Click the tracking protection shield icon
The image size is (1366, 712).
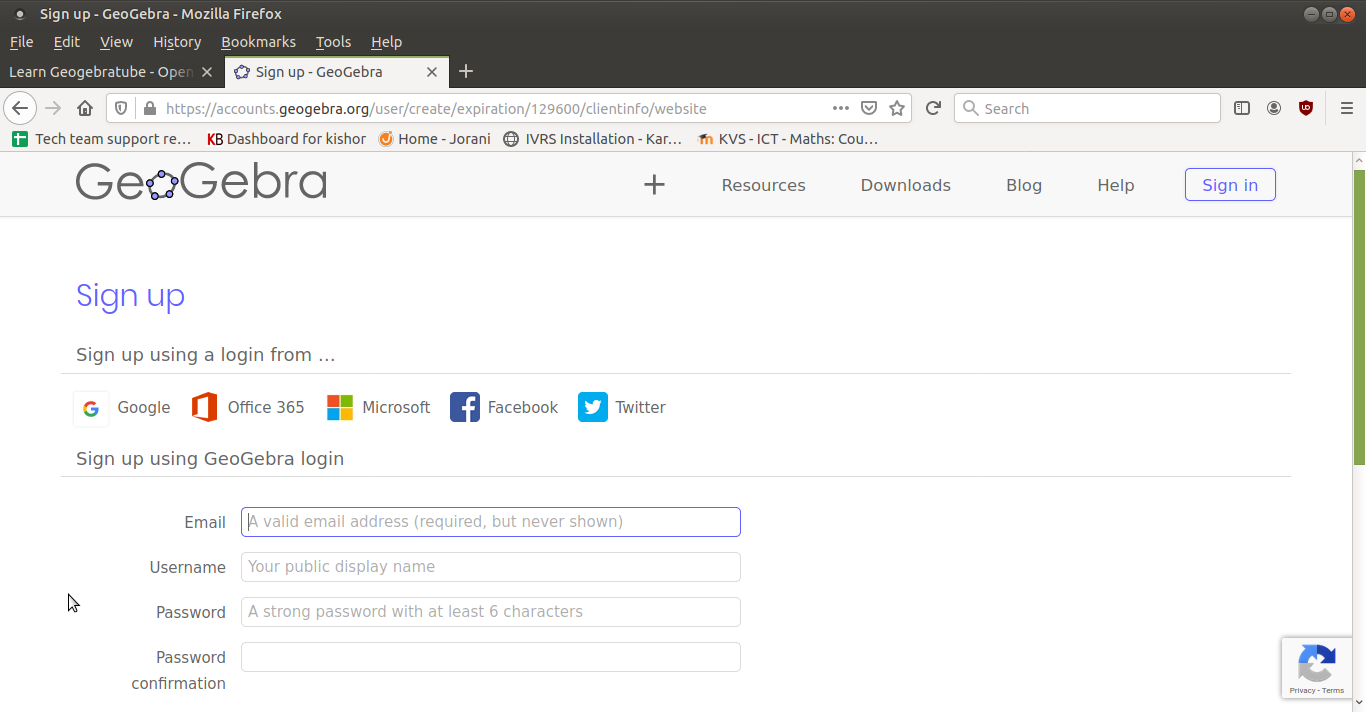tap(121, 108)
